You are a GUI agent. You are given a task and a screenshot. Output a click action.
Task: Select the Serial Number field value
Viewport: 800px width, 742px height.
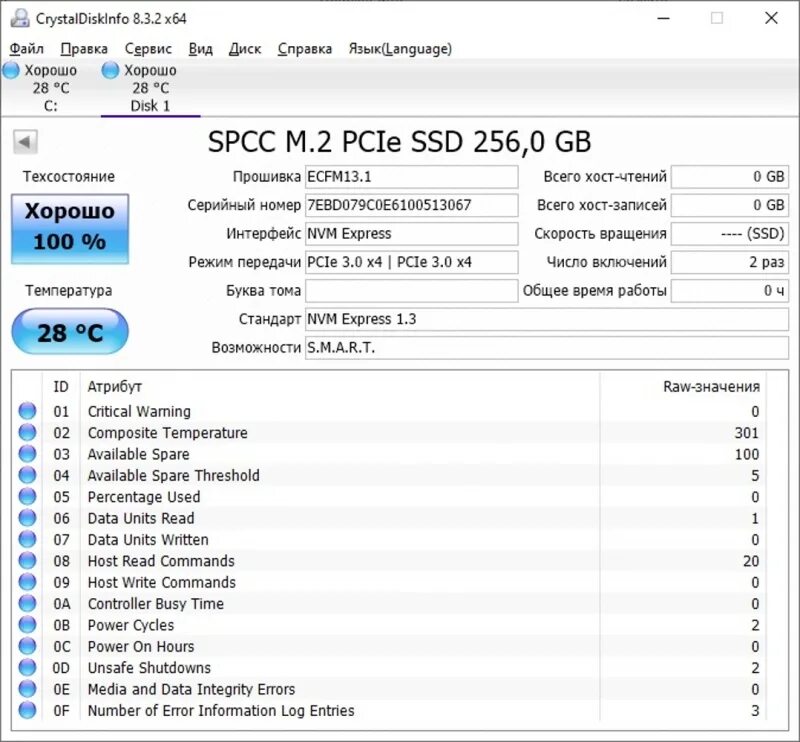410,205
